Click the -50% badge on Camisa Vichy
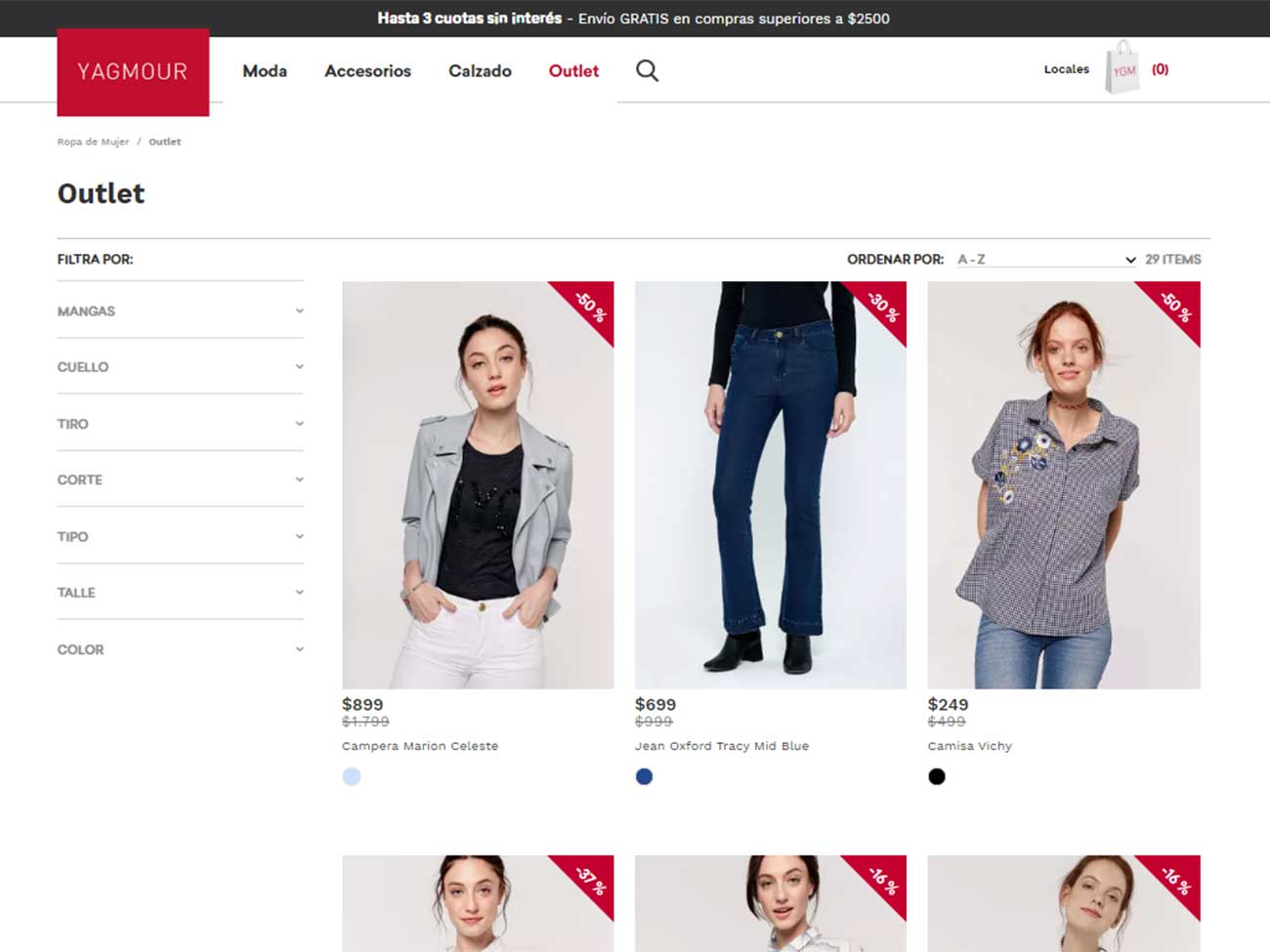The height and width of the screenshot is (952, 1270). 1174,307
